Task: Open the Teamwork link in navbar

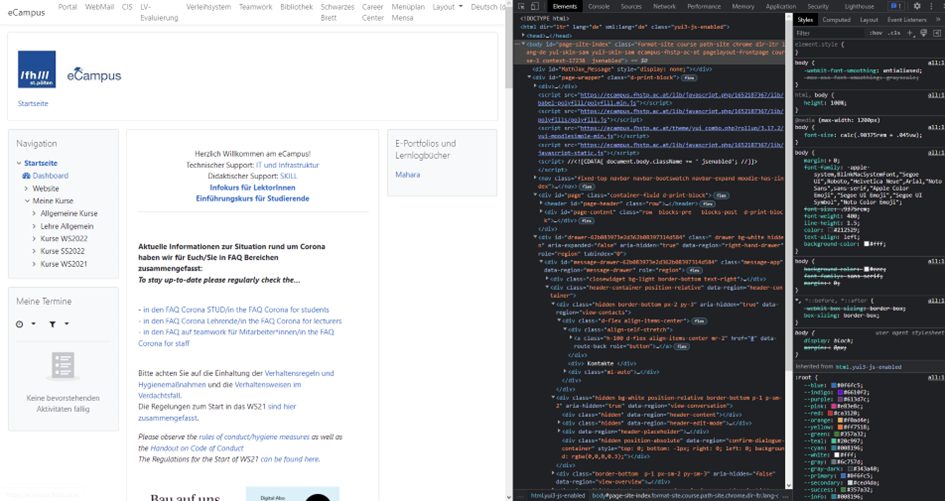Action: 256,7
